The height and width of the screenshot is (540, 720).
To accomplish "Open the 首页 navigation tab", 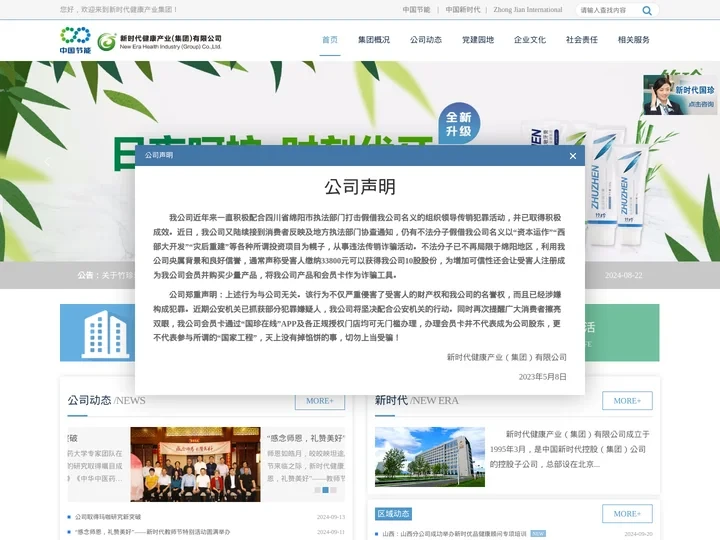I will pyautogui.click(x=330, y=40).
